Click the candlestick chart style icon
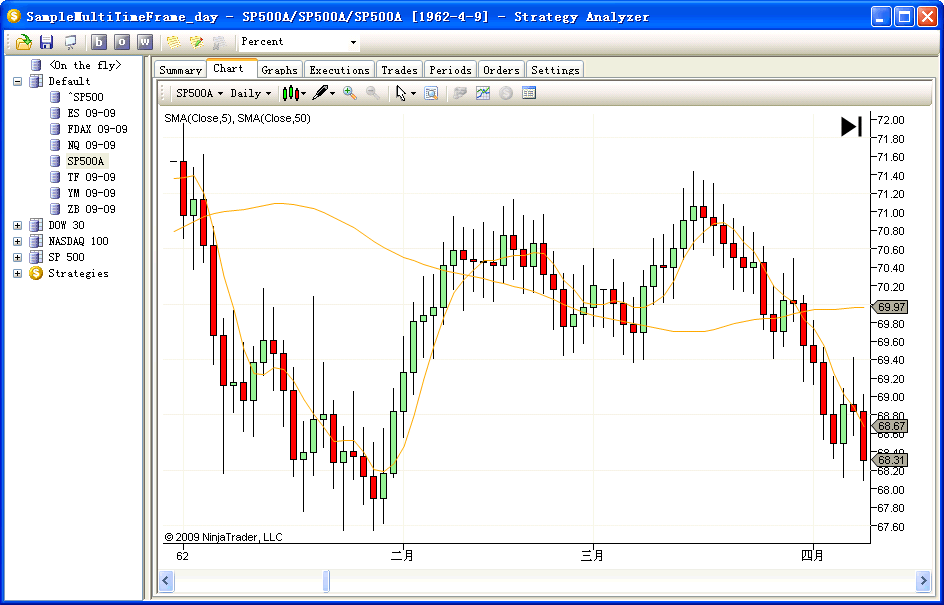This screenshot has width=944, height=605. point(291,93)
